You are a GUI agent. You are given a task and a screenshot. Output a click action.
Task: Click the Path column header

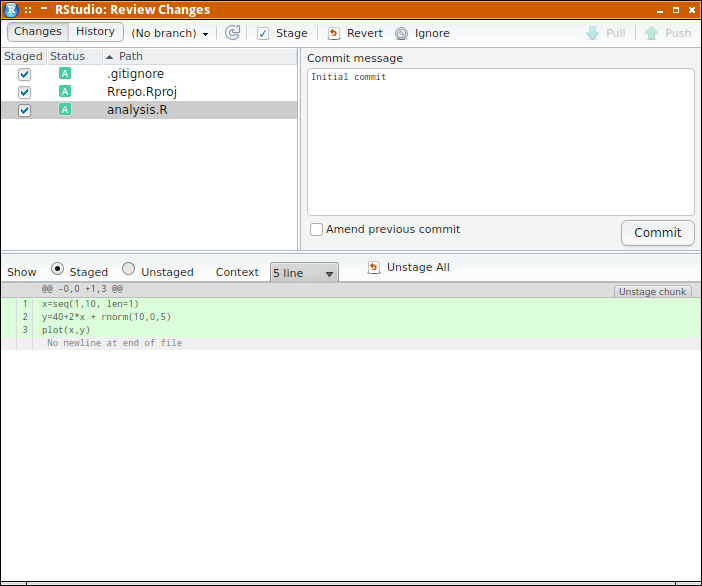tap(200, 56)
